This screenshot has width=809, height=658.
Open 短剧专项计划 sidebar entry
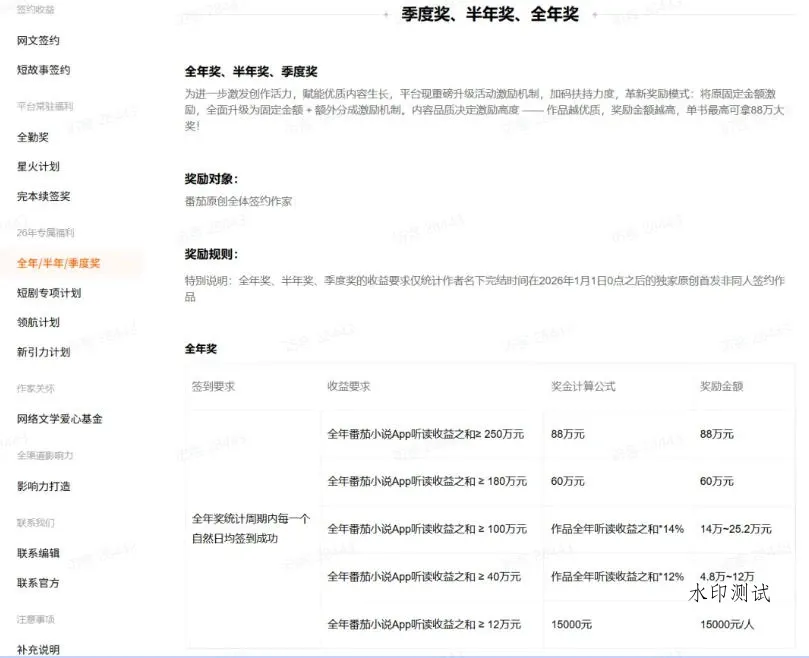(x=49, y=293)
